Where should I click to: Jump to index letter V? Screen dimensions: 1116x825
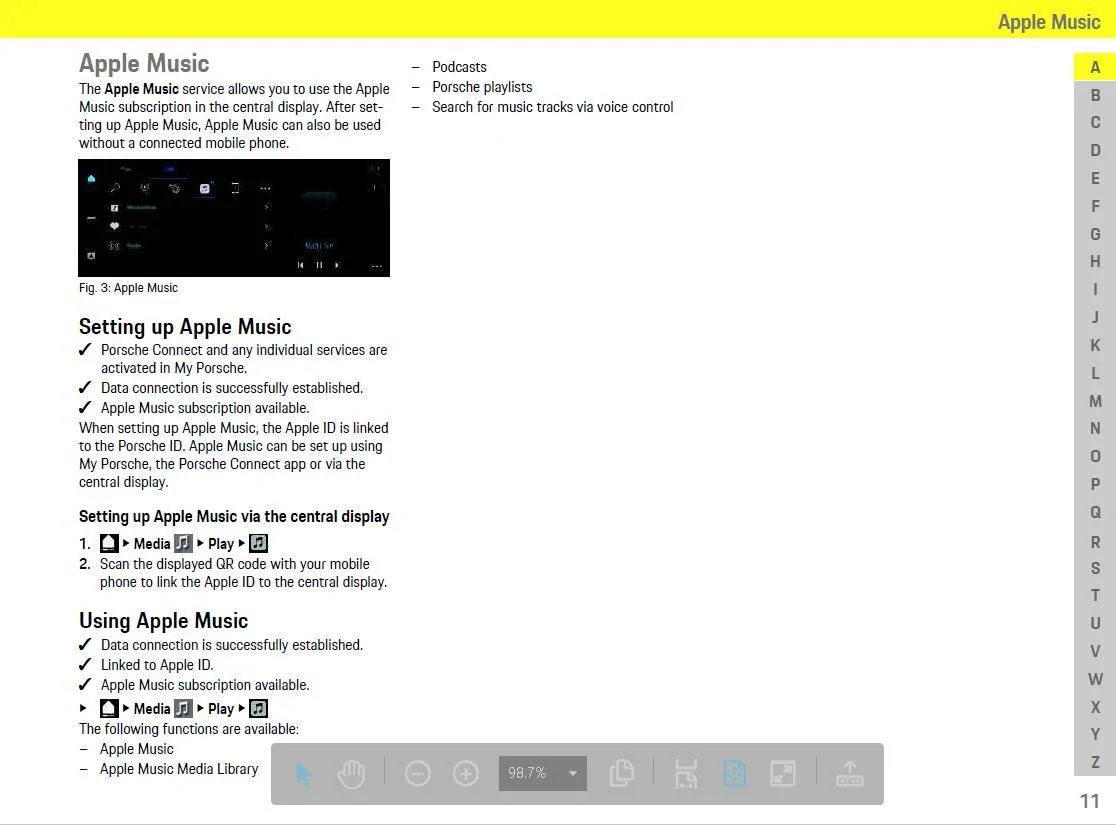[x=1095, y=651]
